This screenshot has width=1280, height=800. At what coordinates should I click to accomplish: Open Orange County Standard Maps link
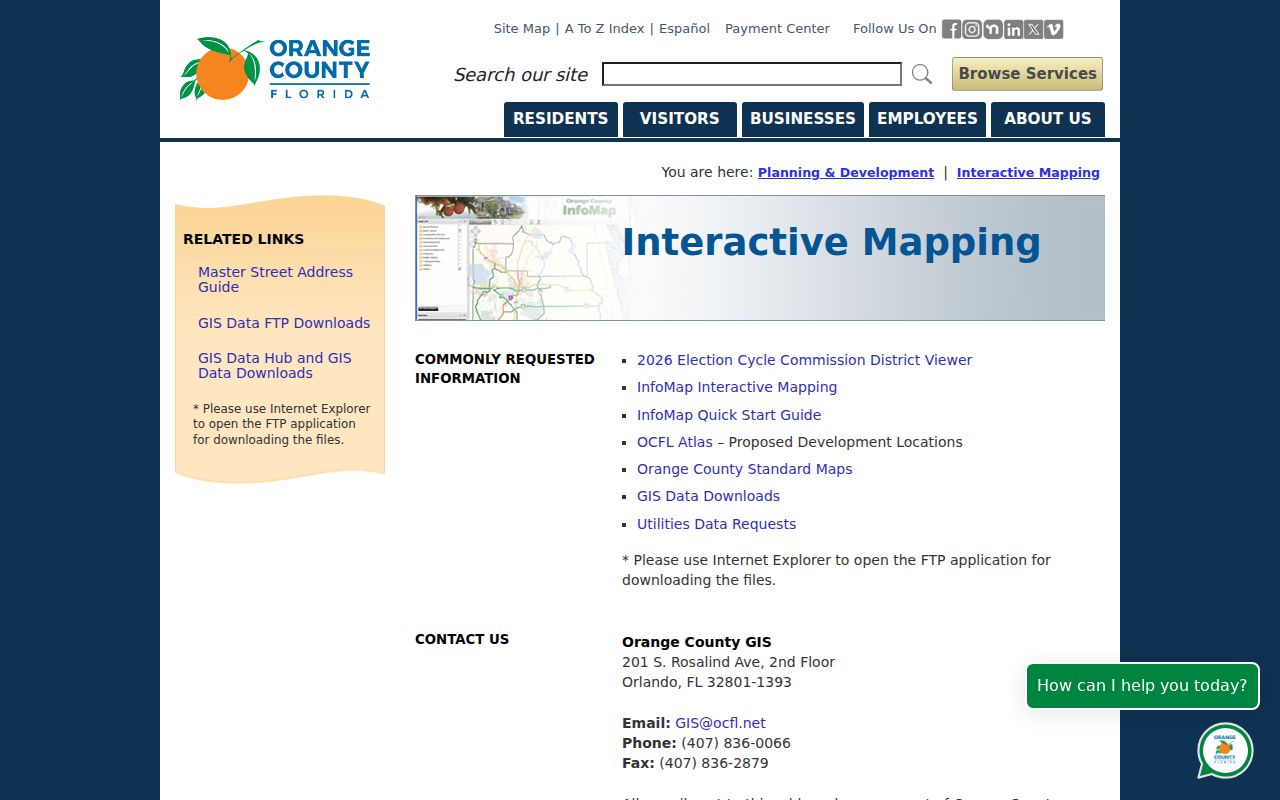(x=745, y=469)
